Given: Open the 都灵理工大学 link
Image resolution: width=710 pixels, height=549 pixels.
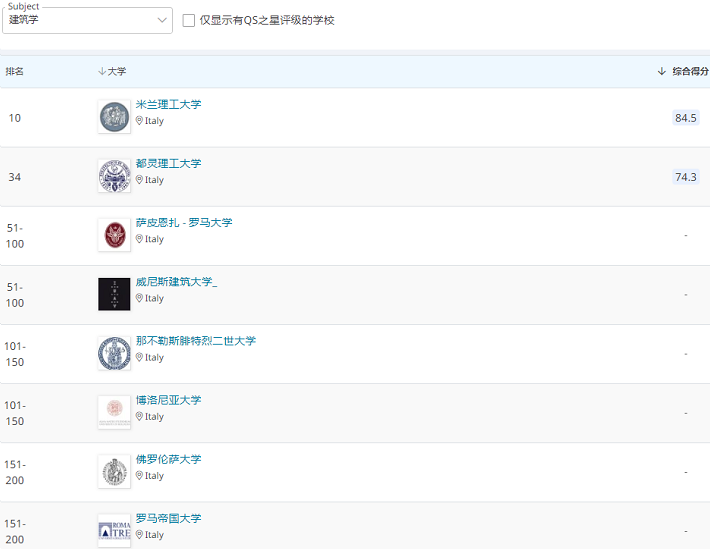Looking at the screenshot, I should coord(168,164).
